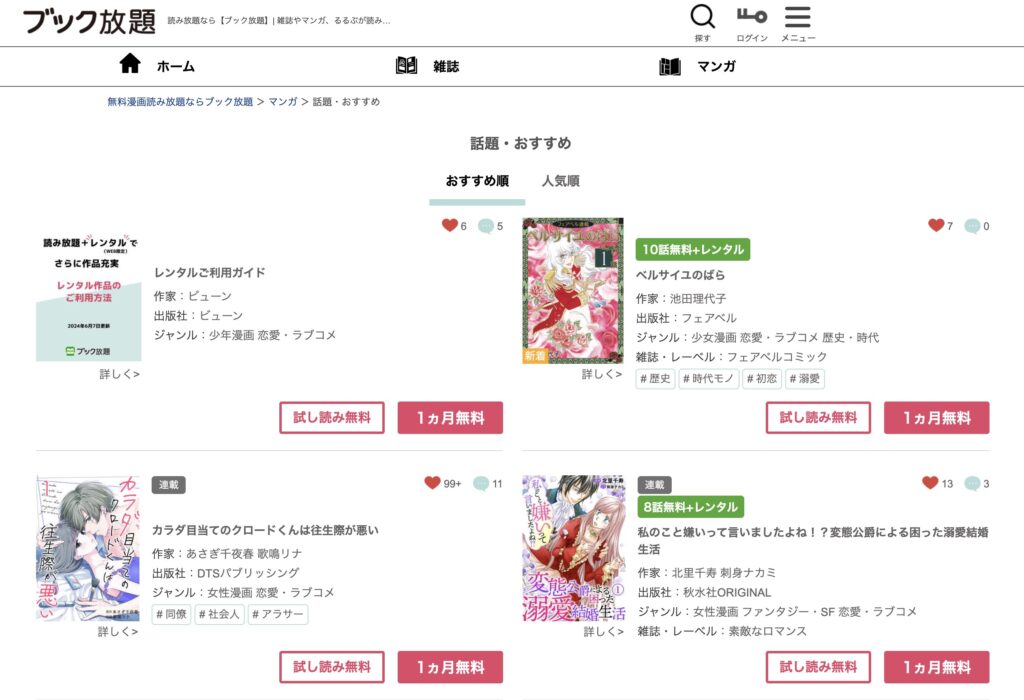
Task: Like ベルサイユのばら with heart icon
Action: tap(936, 225)
